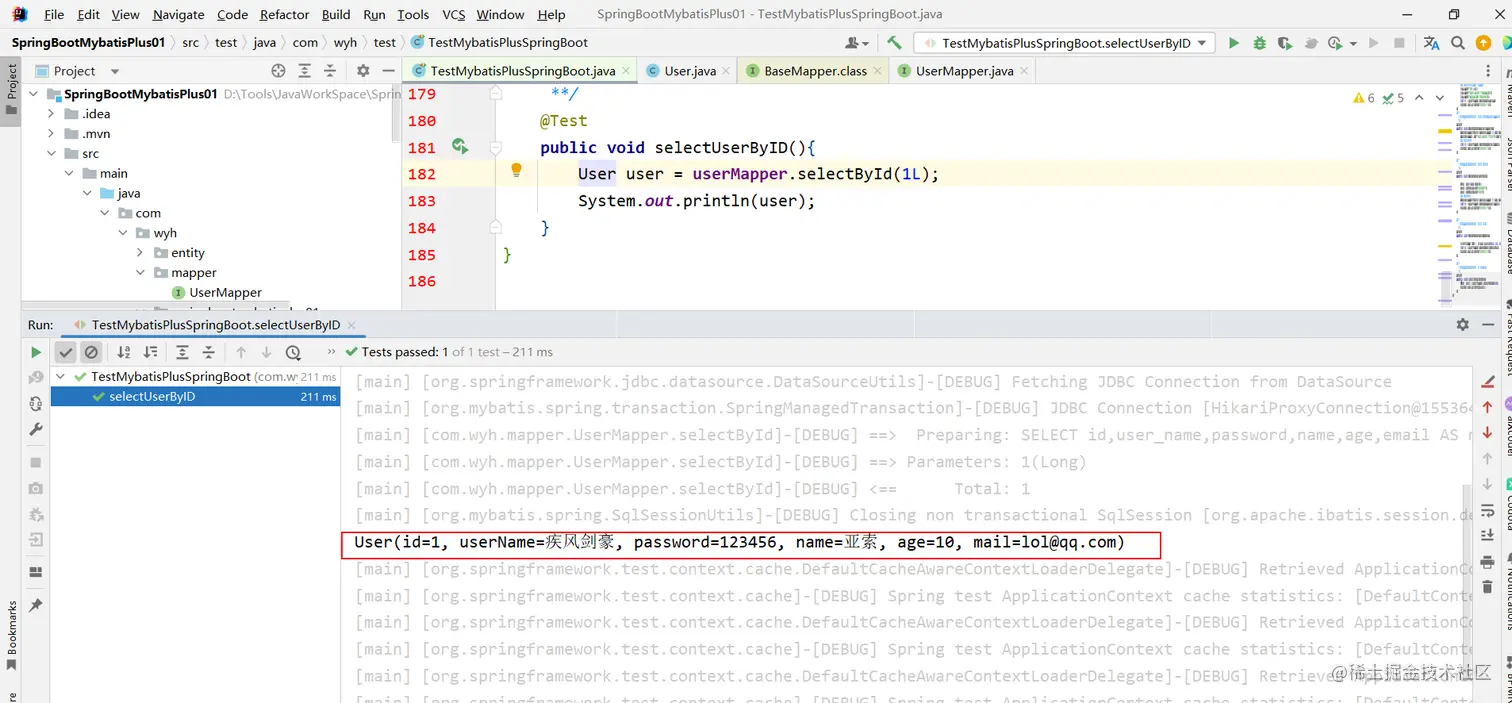Image resolution: width=1512 pixels, height=703 pixels.
Task: Expand the .mvn folder
Action: coord(51,134)
